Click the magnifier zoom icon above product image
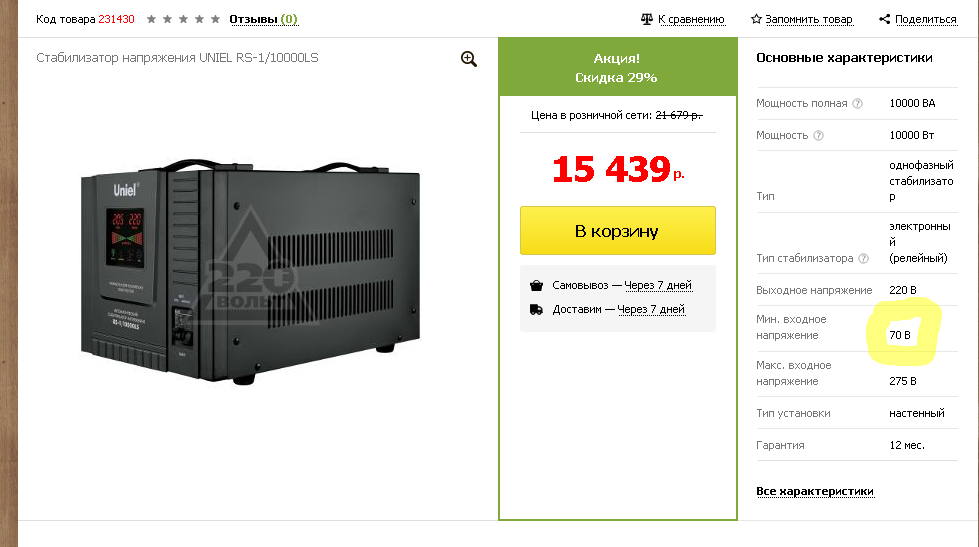Screen dimensions: 979x547 (469, 59)
